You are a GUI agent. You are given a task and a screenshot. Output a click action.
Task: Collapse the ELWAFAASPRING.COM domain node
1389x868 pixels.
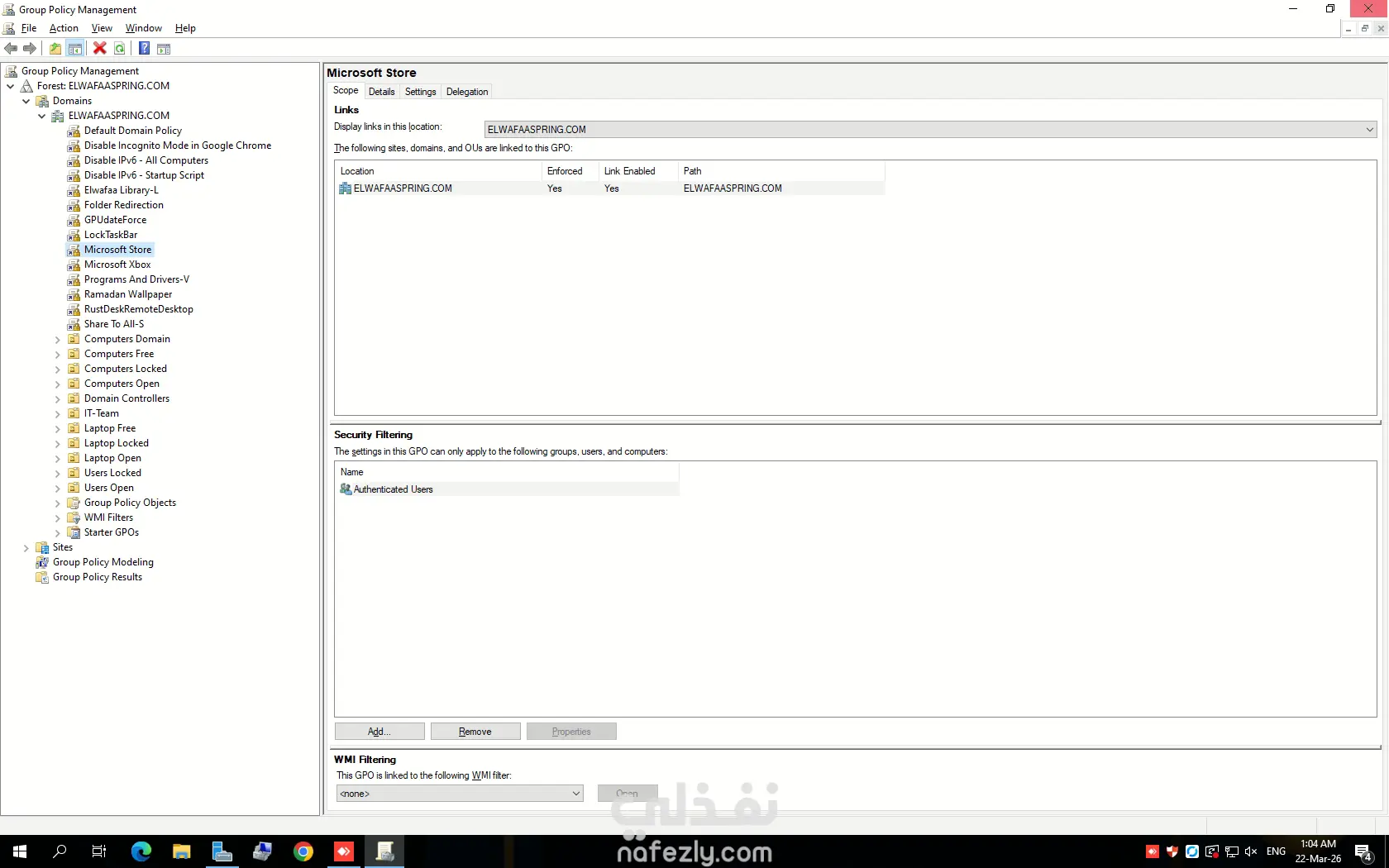point(41,116)
